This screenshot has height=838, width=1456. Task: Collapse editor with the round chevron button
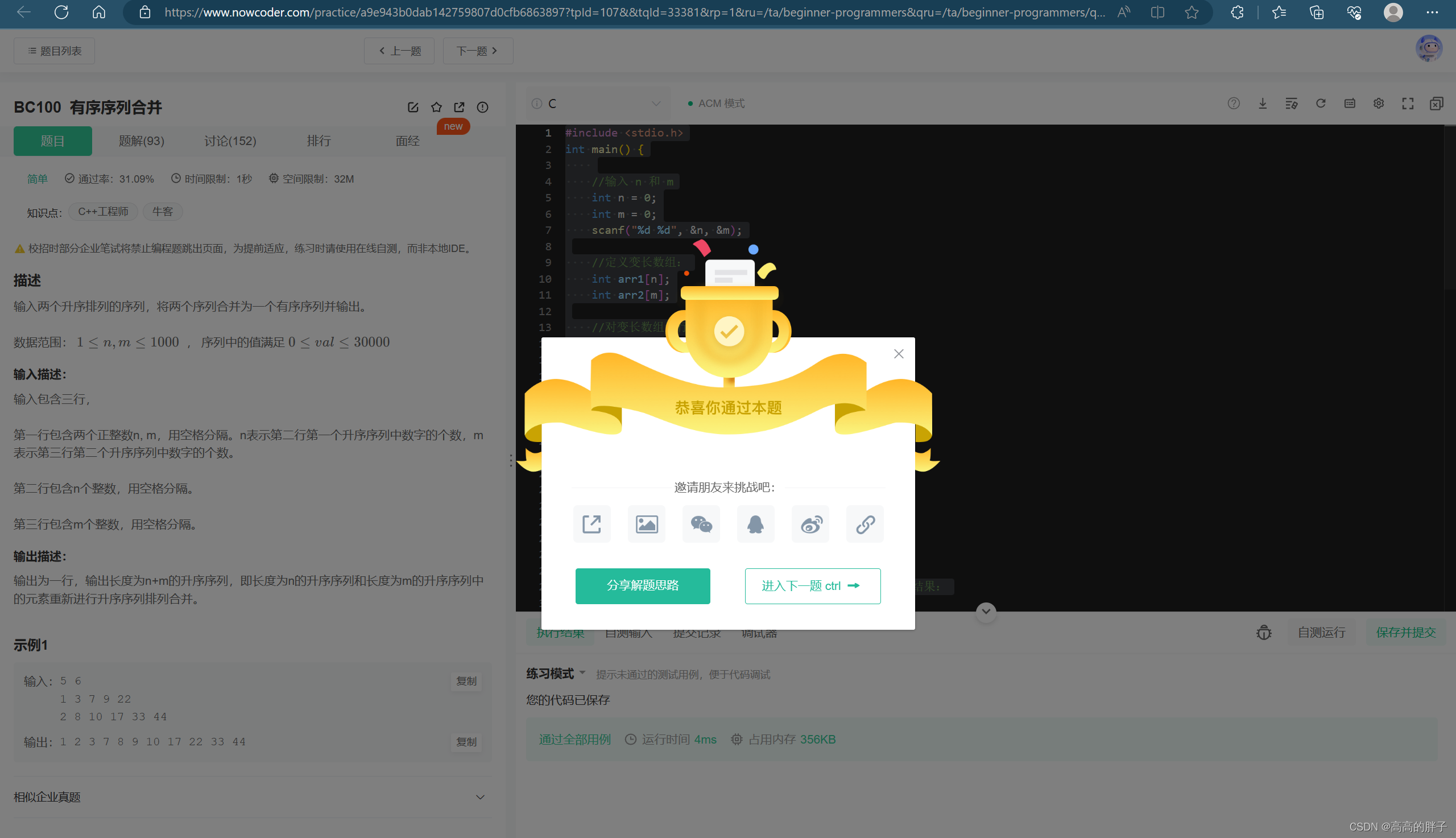point(986,612)
